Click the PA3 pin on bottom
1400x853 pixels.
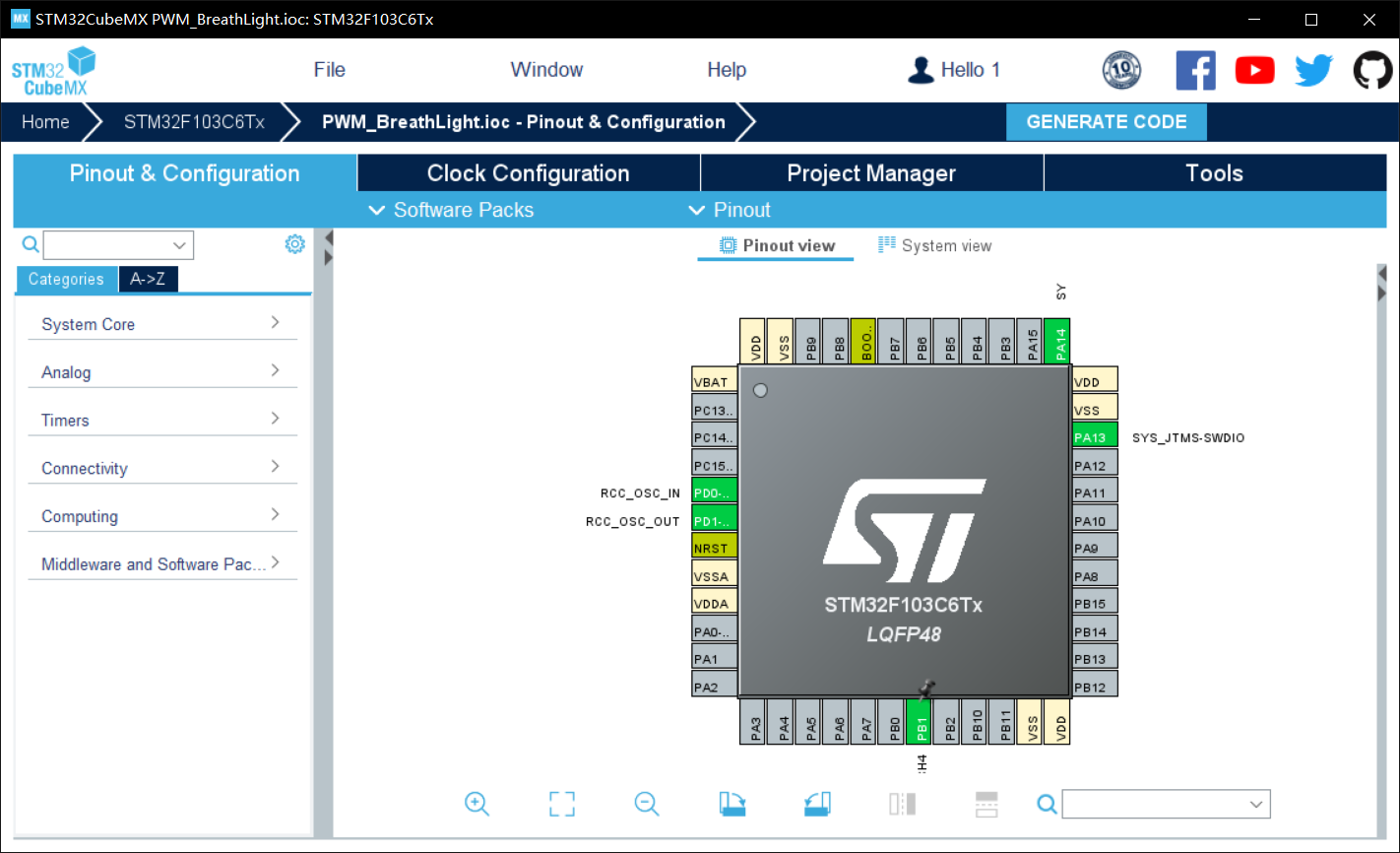click(x=753, y=722)
